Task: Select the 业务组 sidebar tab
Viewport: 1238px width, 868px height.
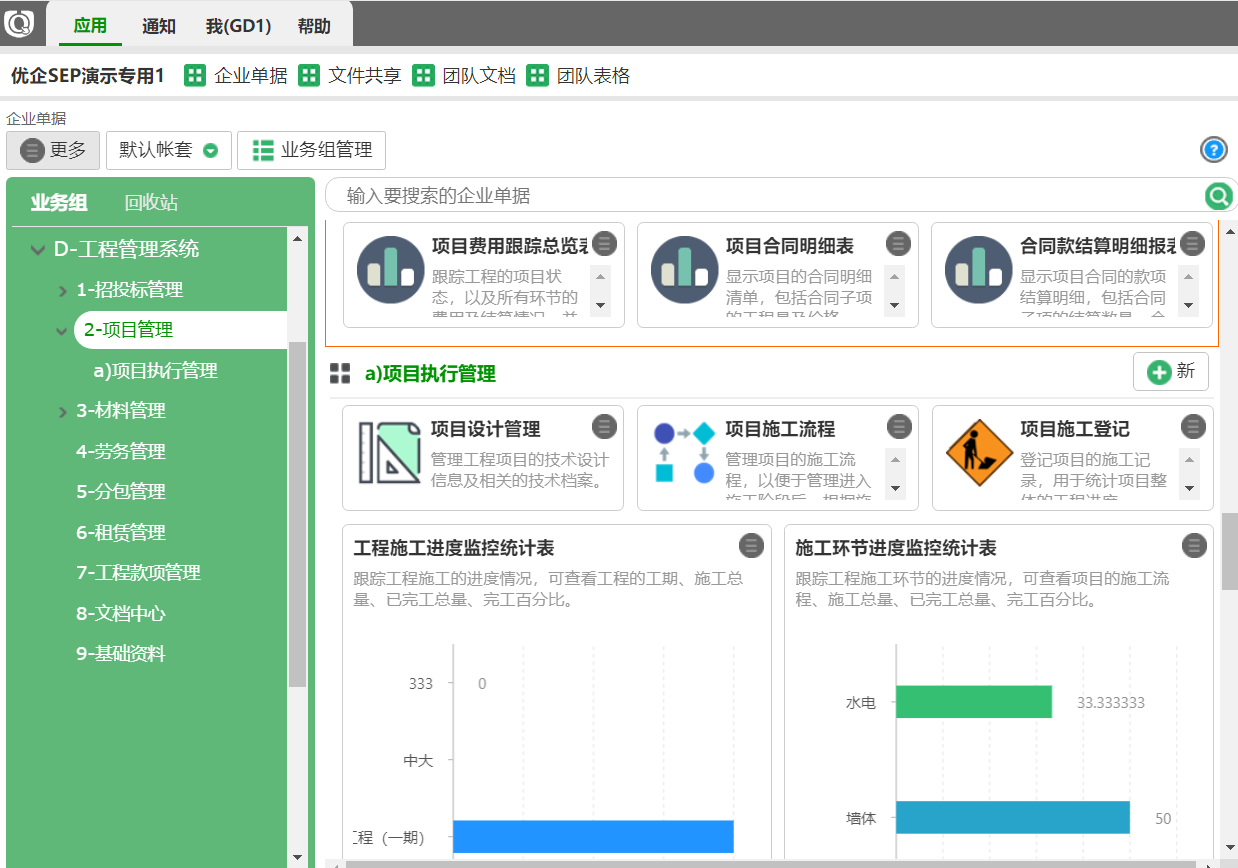Action: 59,203
